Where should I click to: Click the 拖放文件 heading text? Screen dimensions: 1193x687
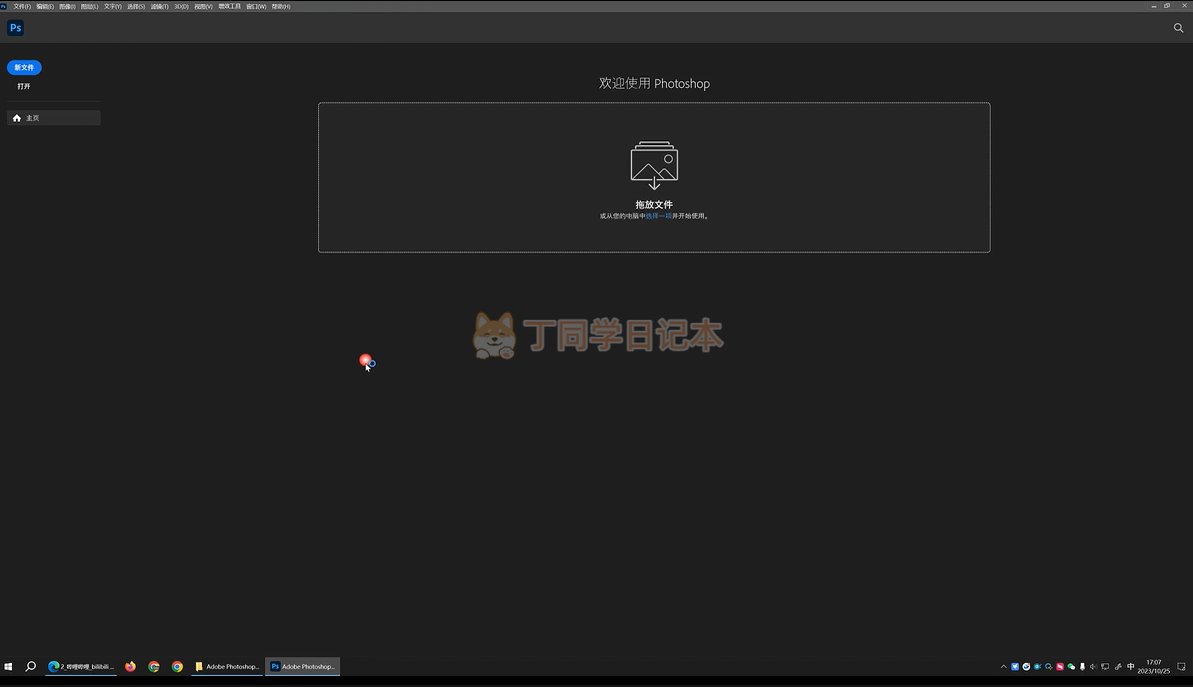654,204
